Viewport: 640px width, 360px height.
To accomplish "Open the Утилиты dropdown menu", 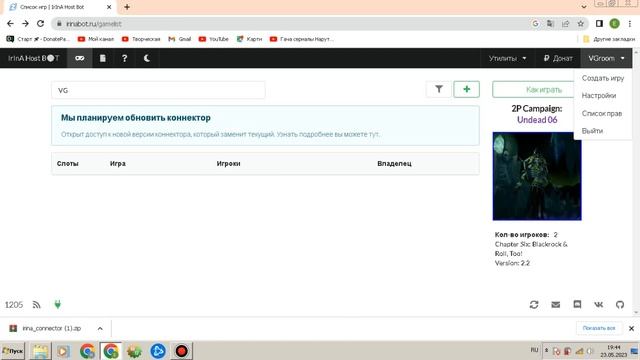I will 507,58.
